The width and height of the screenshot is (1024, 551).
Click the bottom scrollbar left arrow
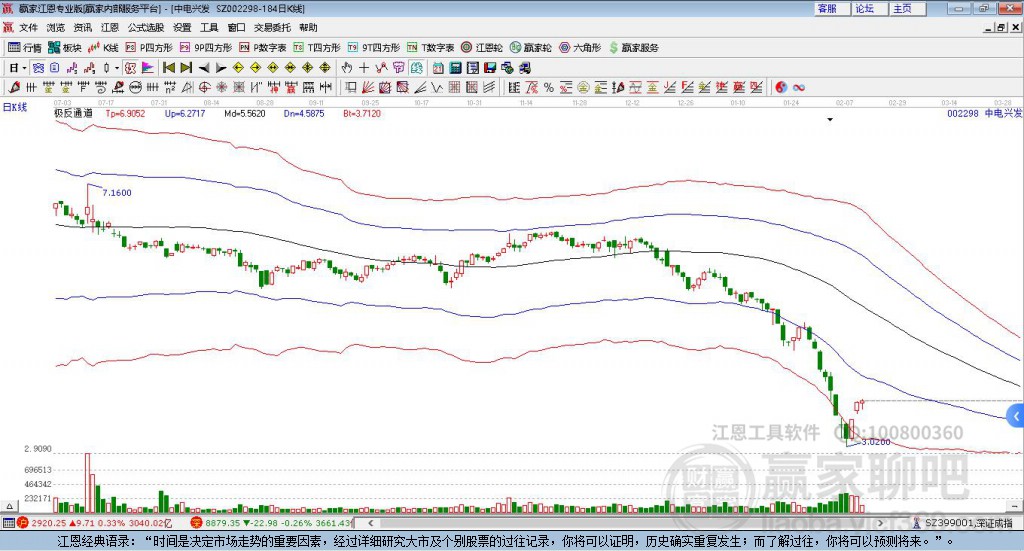click(x=370, y=523)
